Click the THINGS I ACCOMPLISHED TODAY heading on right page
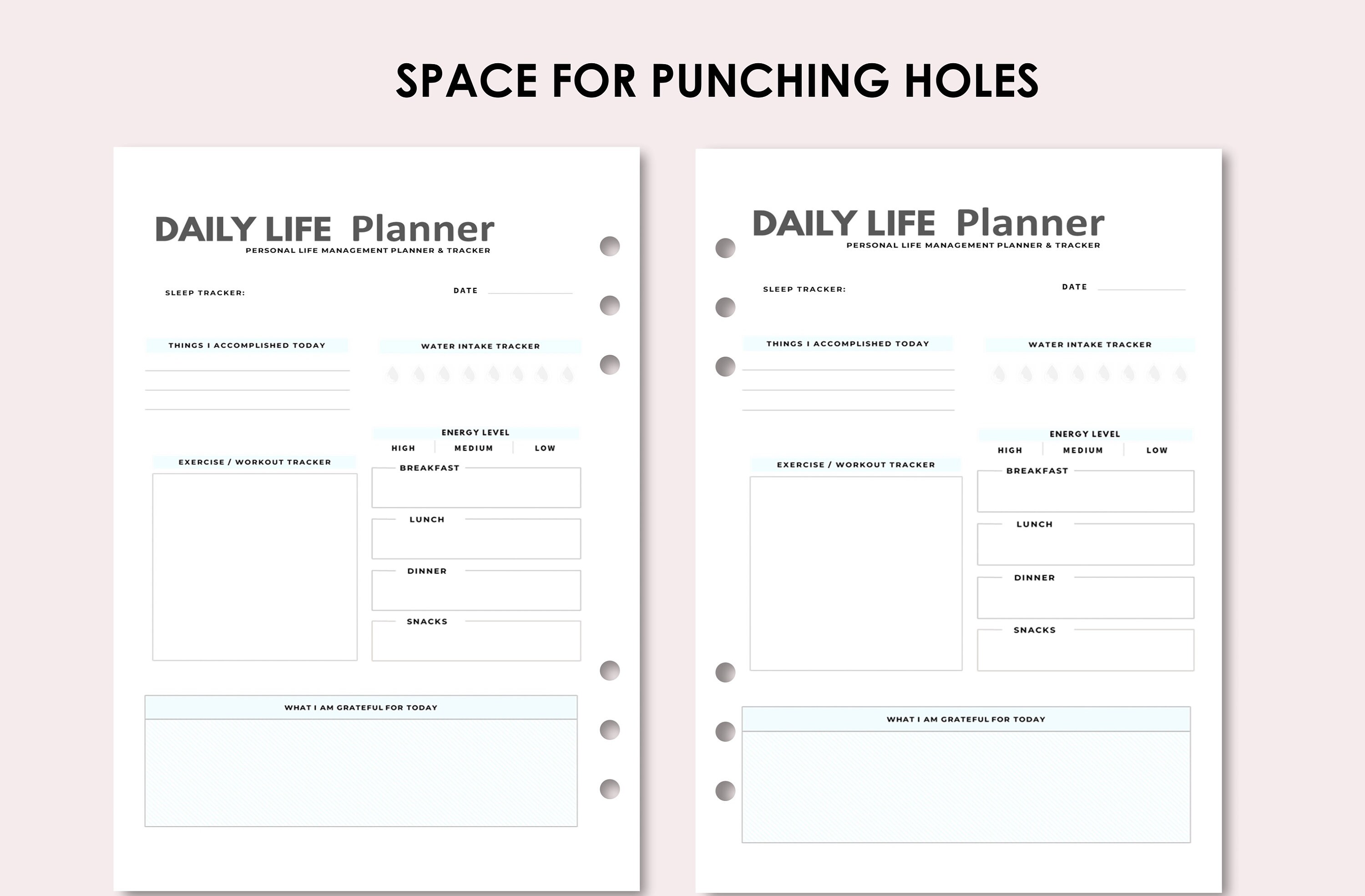This screenshot has height=896, width=1365. click(x=848, y=343)
